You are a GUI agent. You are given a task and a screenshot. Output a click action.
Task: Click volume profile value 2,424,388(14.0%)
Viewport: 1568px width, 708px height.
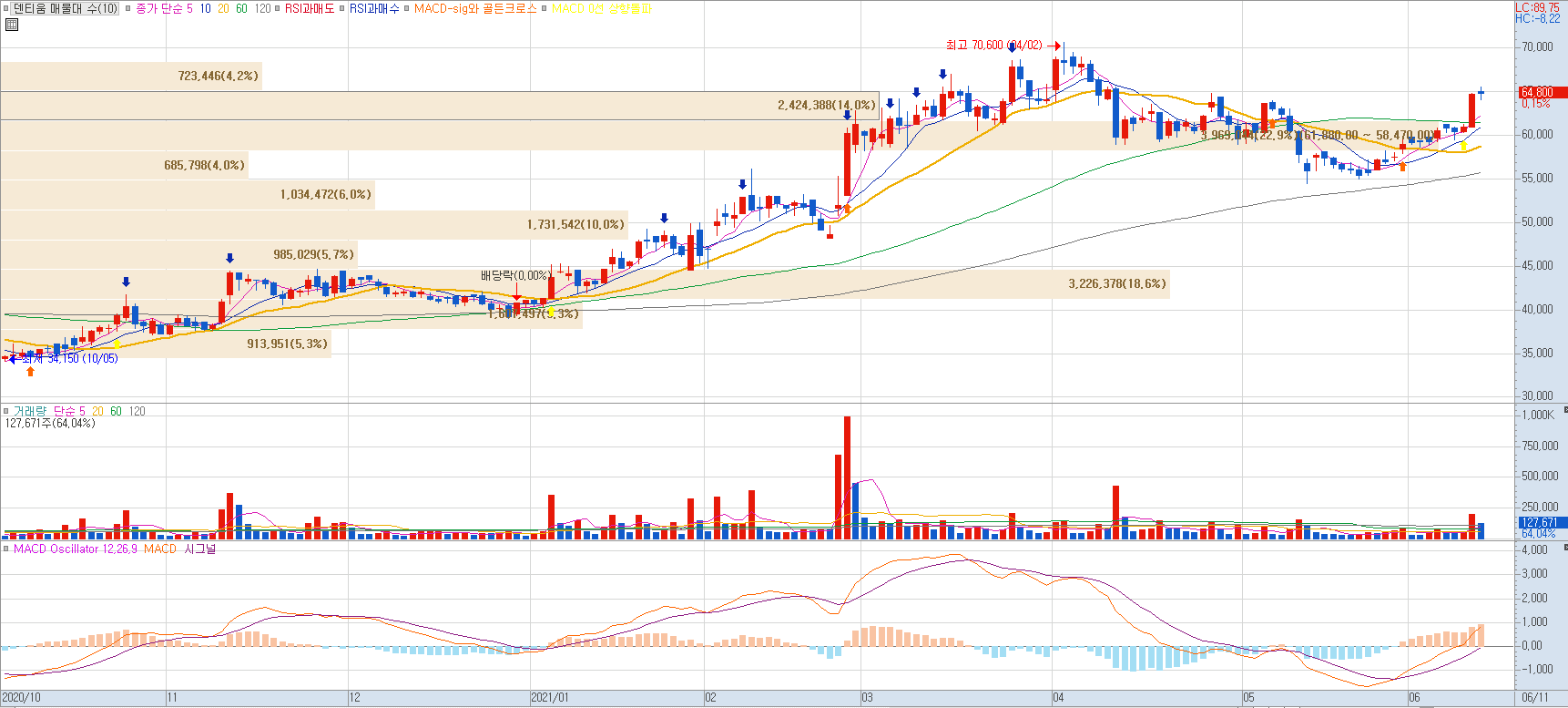[x=826, y=105]
